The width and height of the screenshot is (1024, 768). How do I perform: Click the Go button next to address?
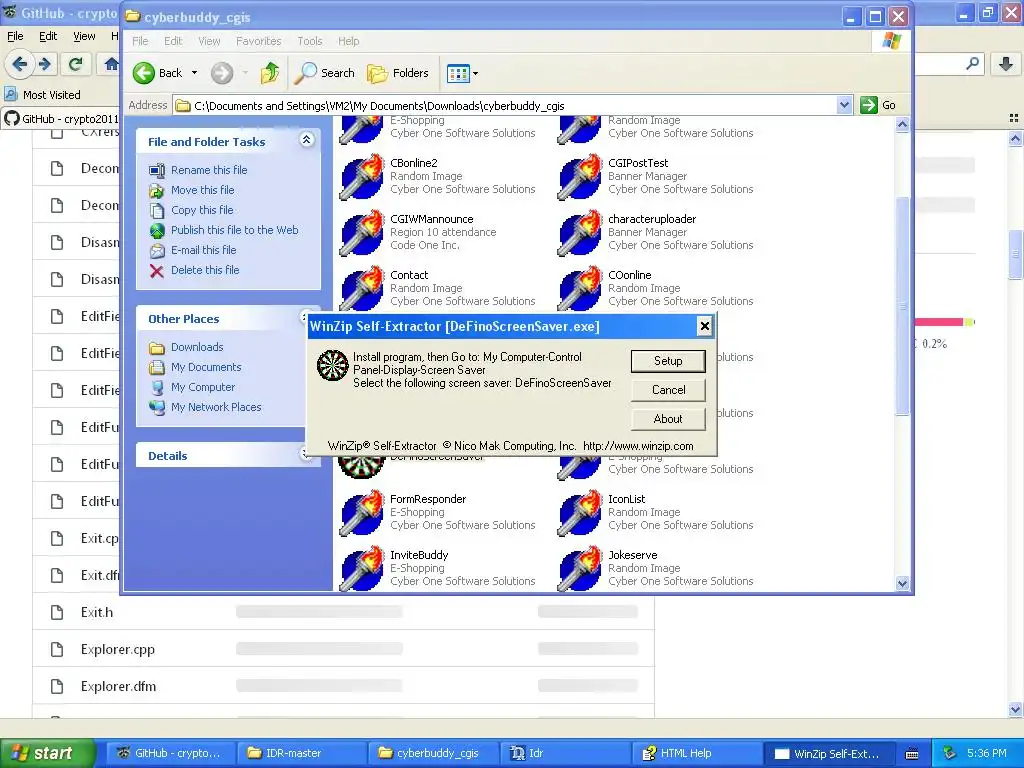(x=878, y=105)
